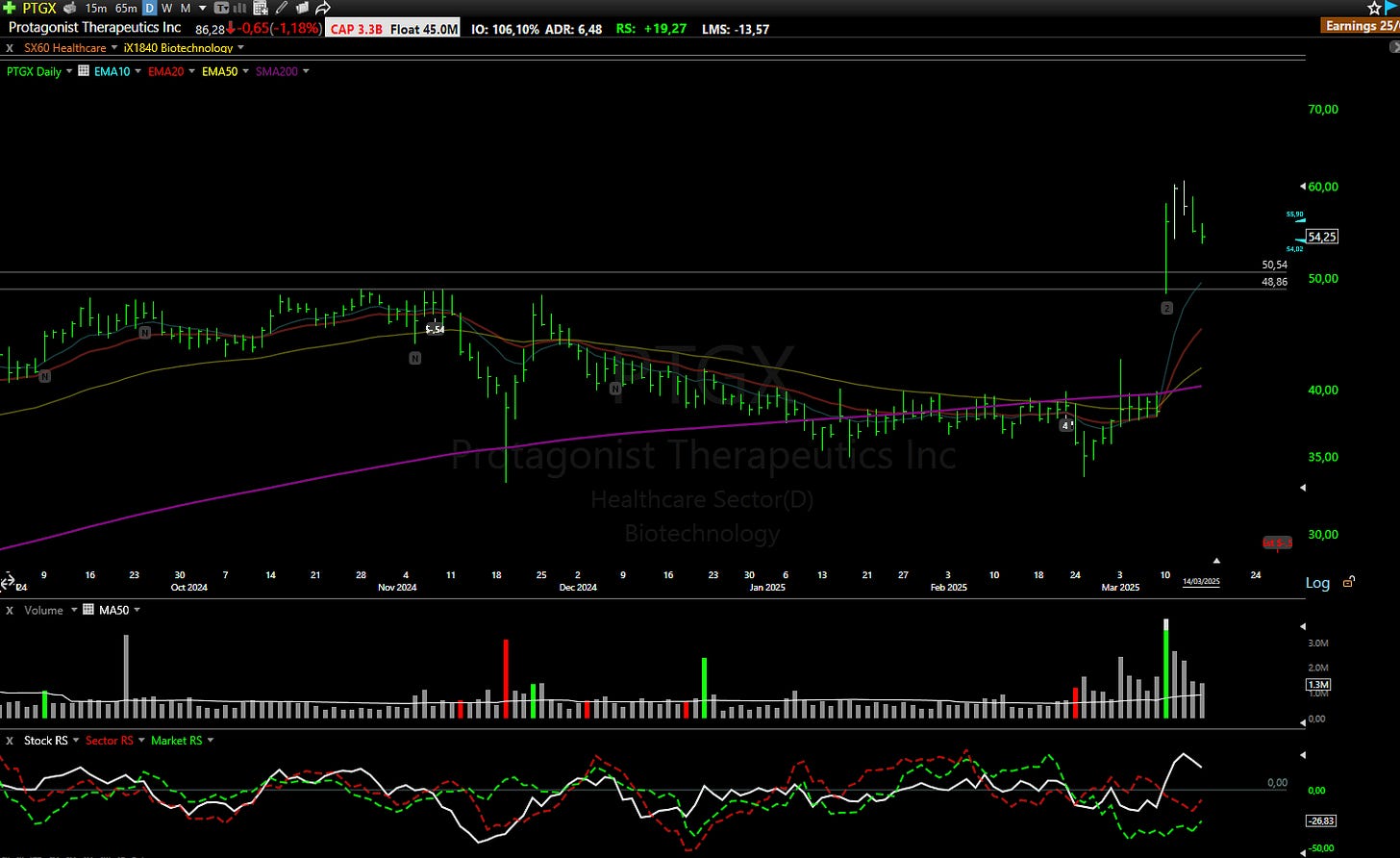Click the Float 45.0M label

[x=424, y=29]
